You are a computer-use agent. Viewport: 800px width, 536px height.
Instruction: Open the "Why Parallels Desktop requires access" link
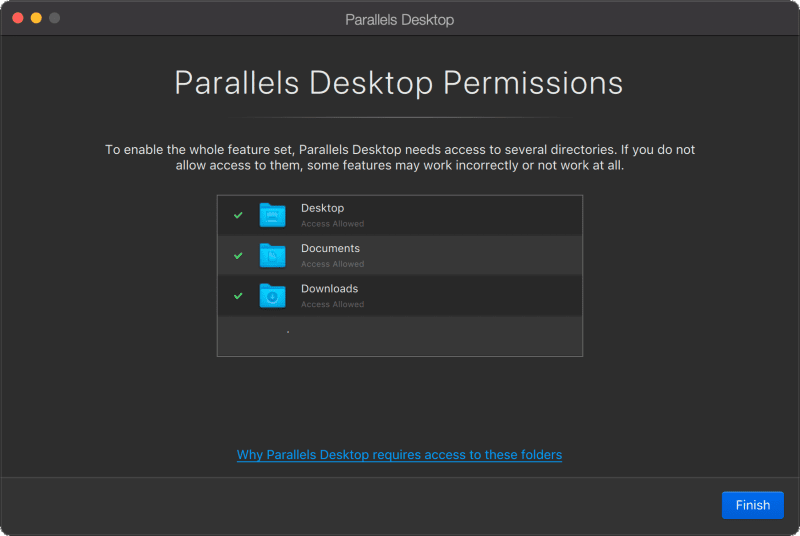399,455
